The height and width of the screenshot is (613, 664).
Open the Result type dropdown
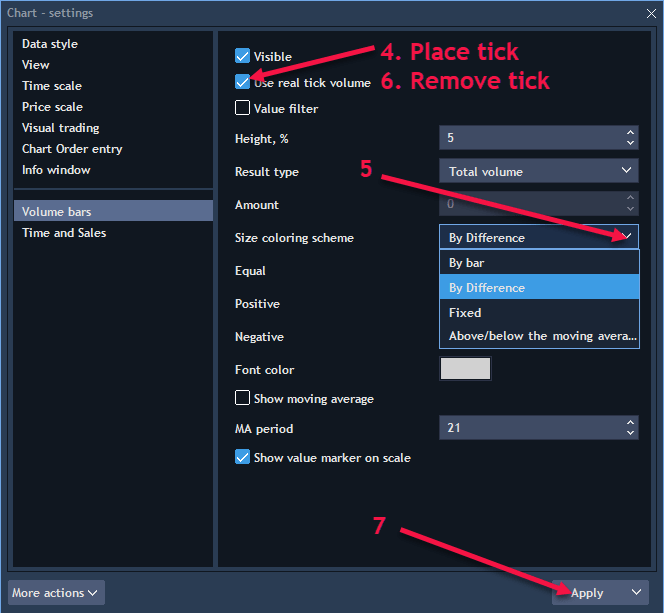click(x=538, y=171)
